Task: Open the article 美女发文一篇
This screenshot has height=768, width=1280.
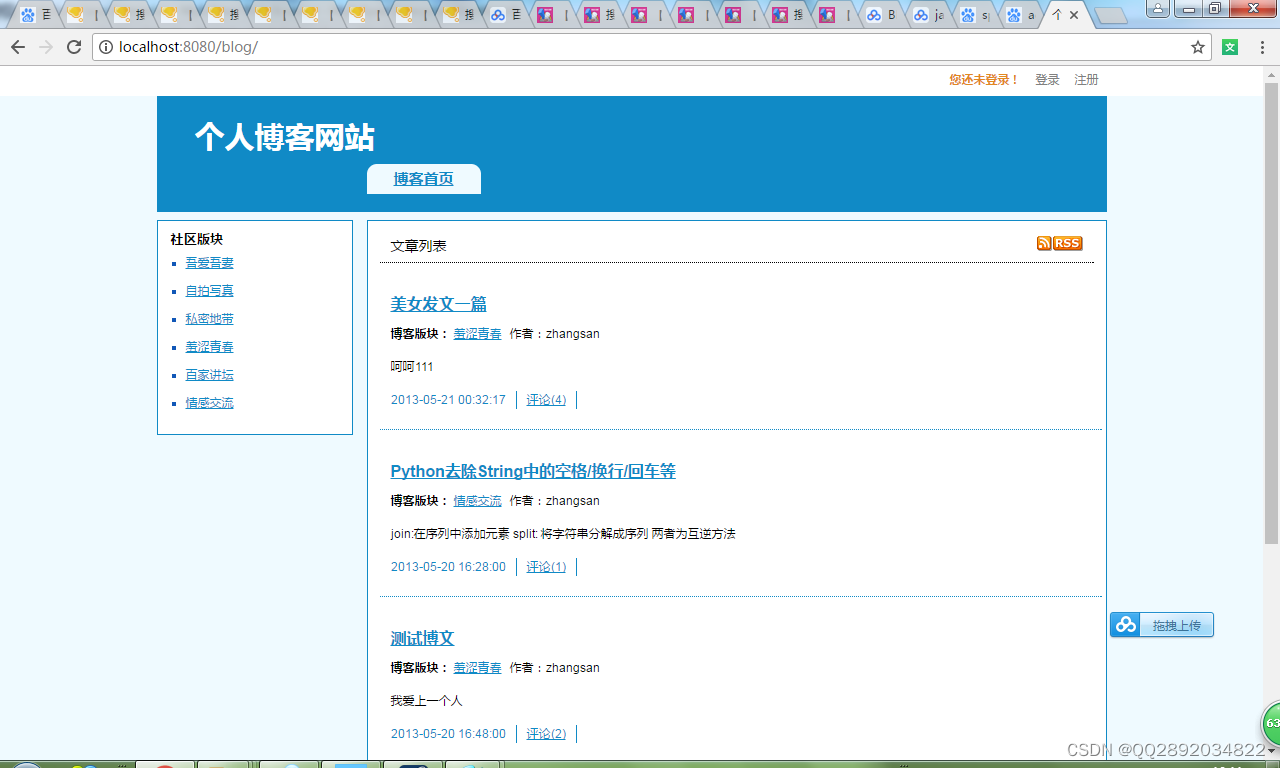Action: (x=438, y=304)
